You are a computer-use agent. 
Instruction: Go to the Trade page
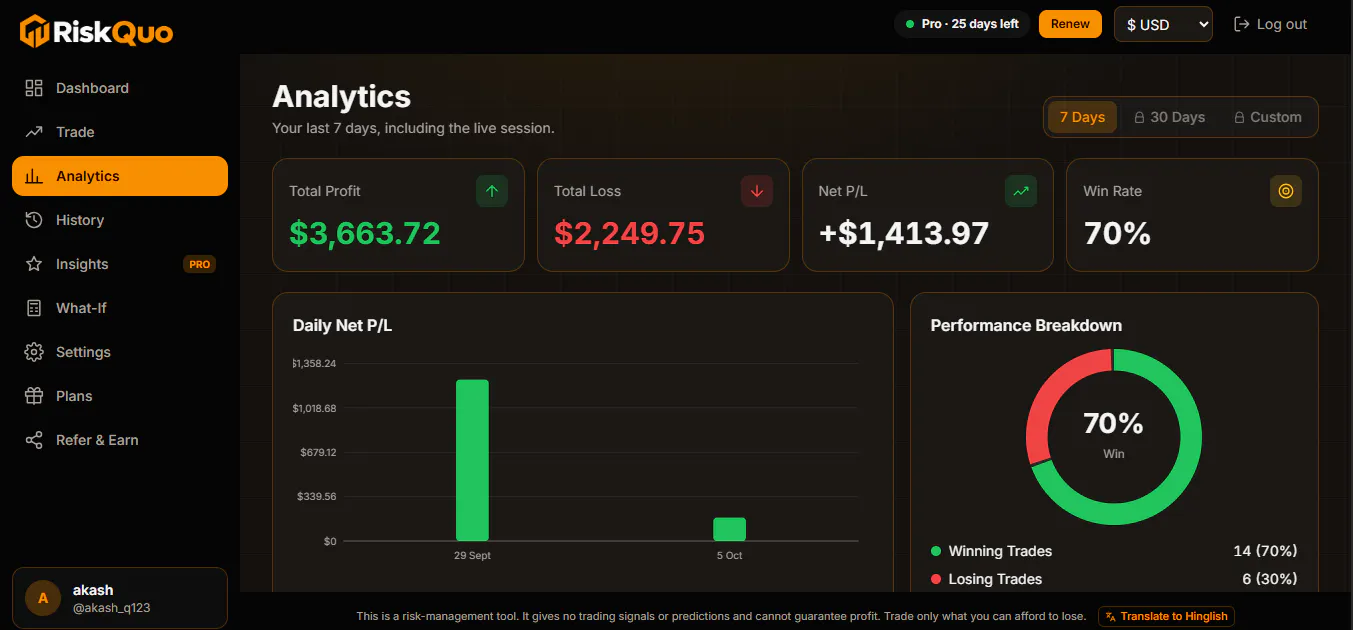click(x=120, y=132)
